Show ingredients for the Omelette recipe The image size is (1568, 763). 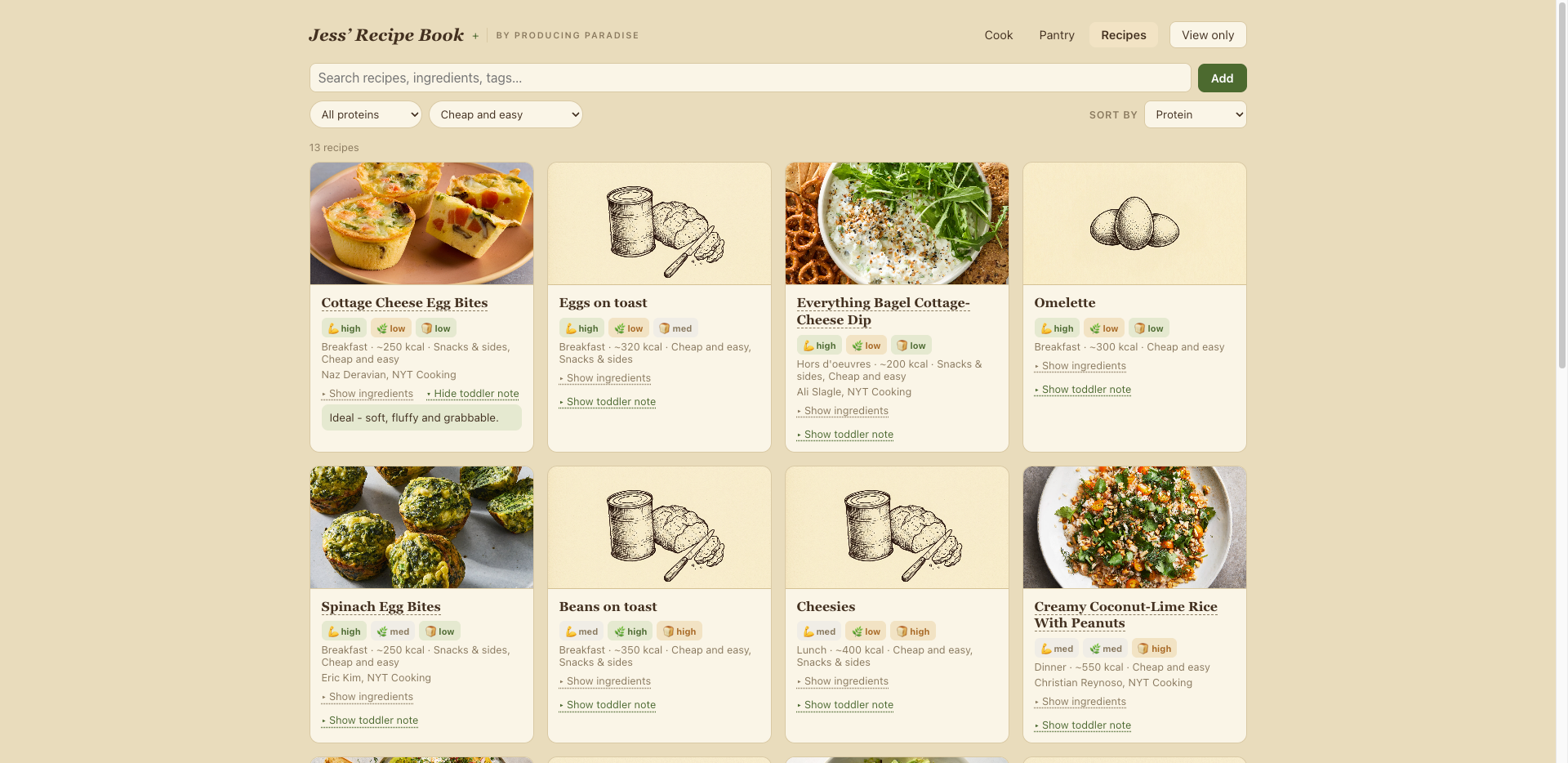1080,366
